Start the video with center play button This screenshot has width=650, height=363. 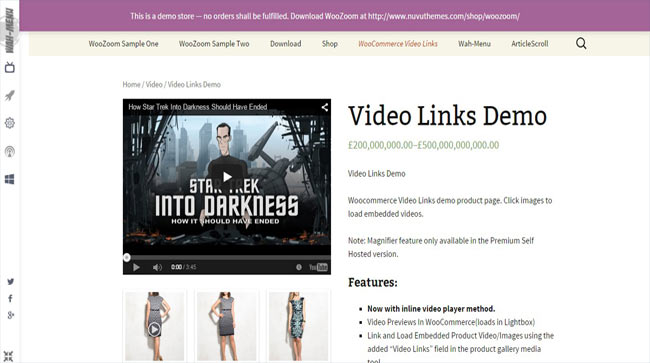click(227, 177)
